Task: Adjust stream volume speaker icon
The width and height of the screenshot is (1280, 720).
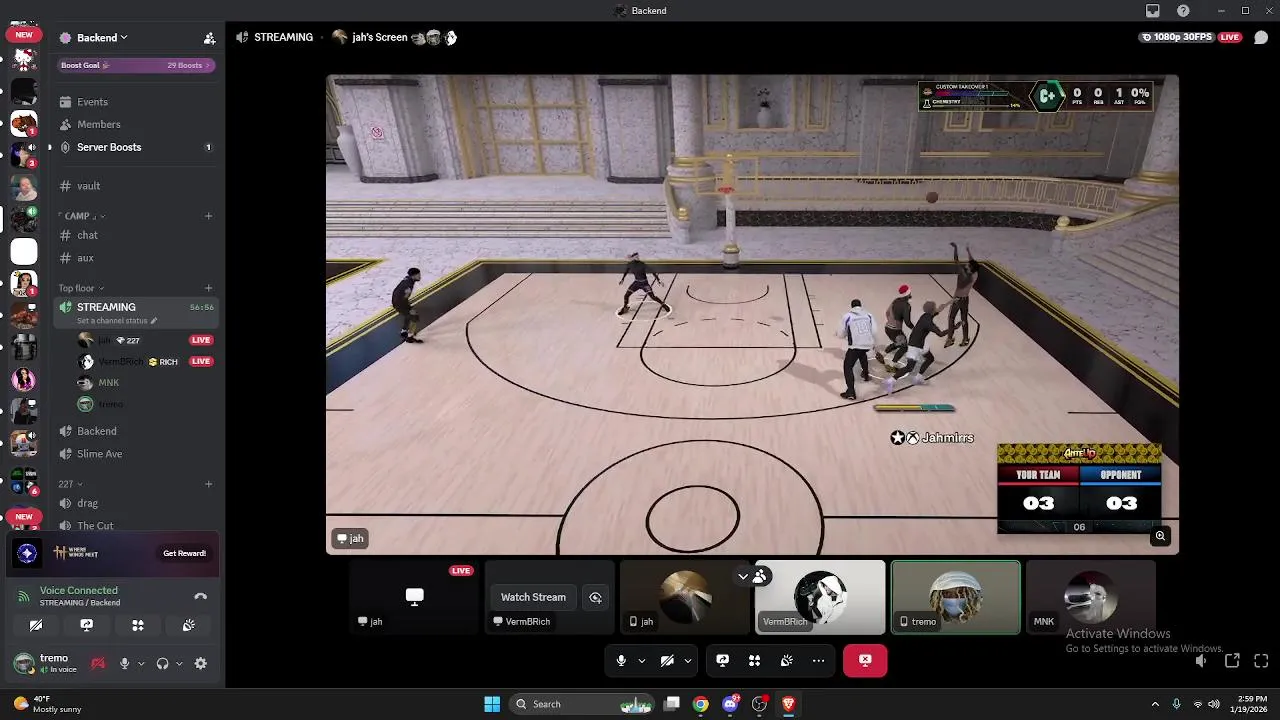Action: pyautogui.click(x=1201, y=661)
